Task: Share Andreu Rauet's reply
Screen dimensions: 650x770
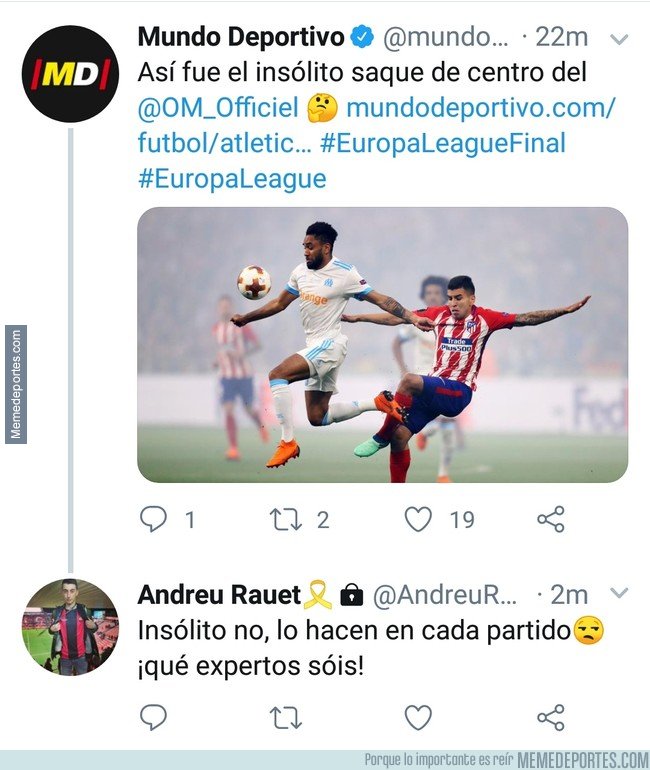Action: tap(551, 717)
